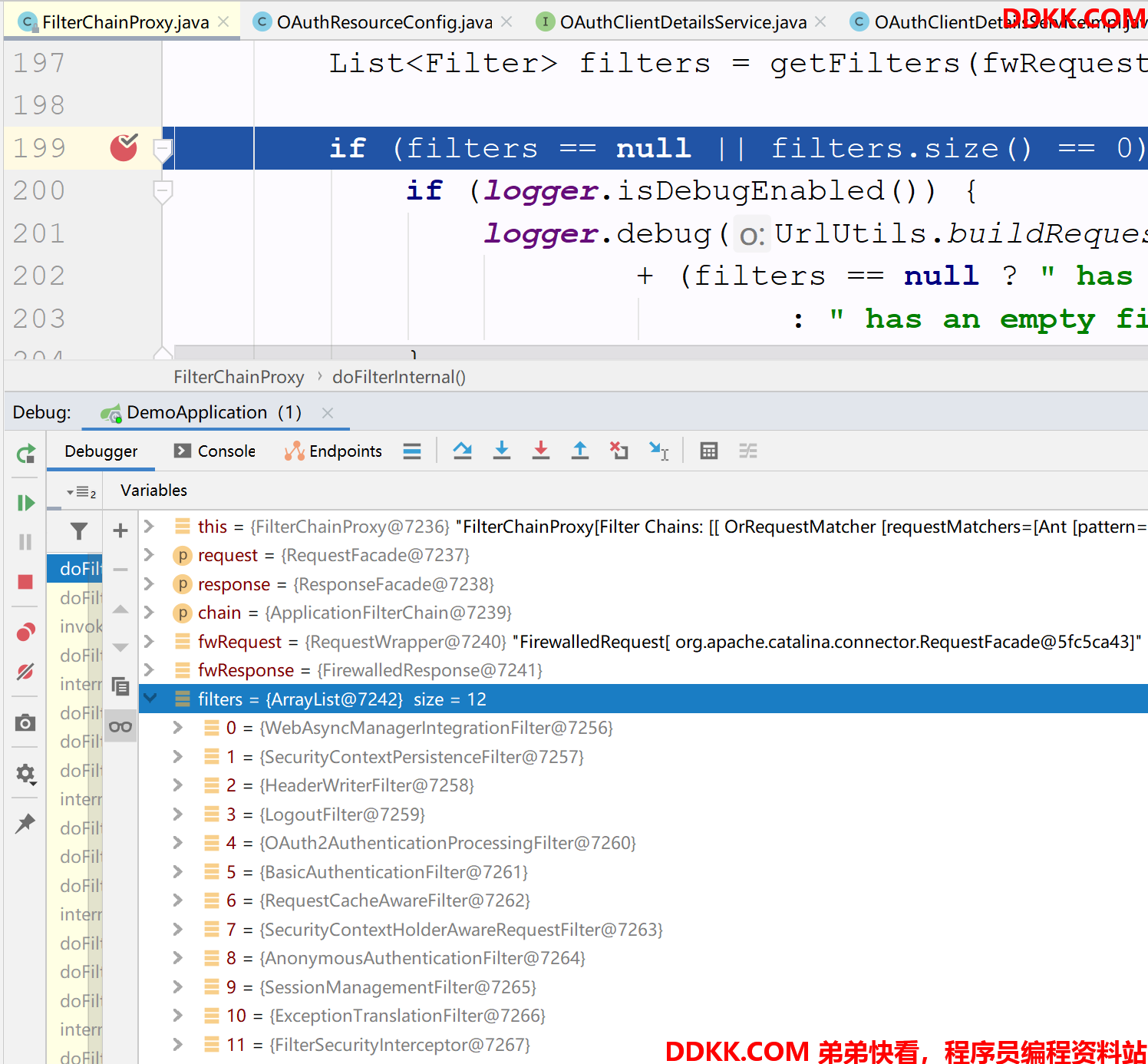Close OAuthClientDetailsService.java tab
The height and width of the screenshot is (1064, 1148).
820,22
